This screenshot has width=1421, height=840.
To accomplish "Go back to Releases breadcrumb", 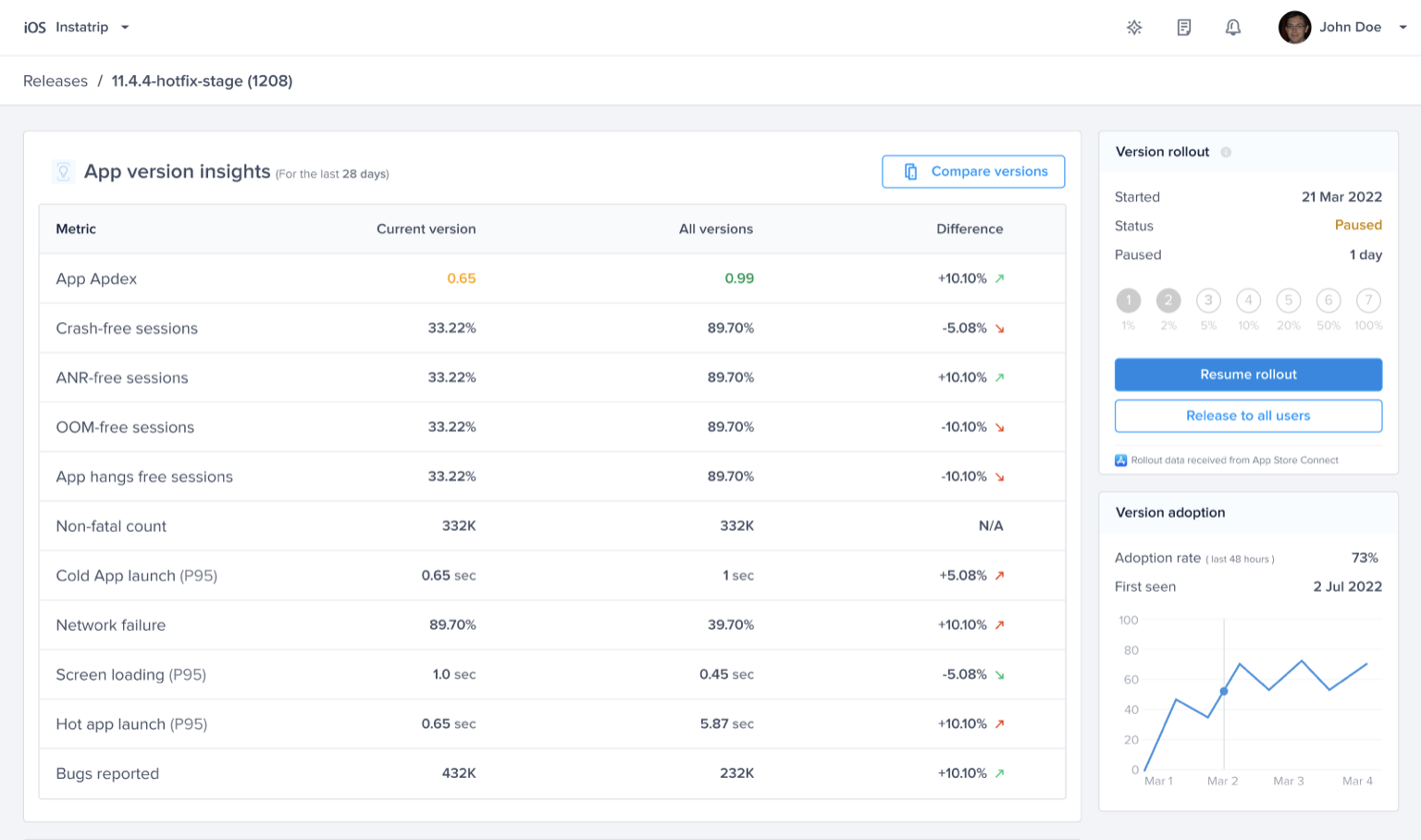I will 56,81.
